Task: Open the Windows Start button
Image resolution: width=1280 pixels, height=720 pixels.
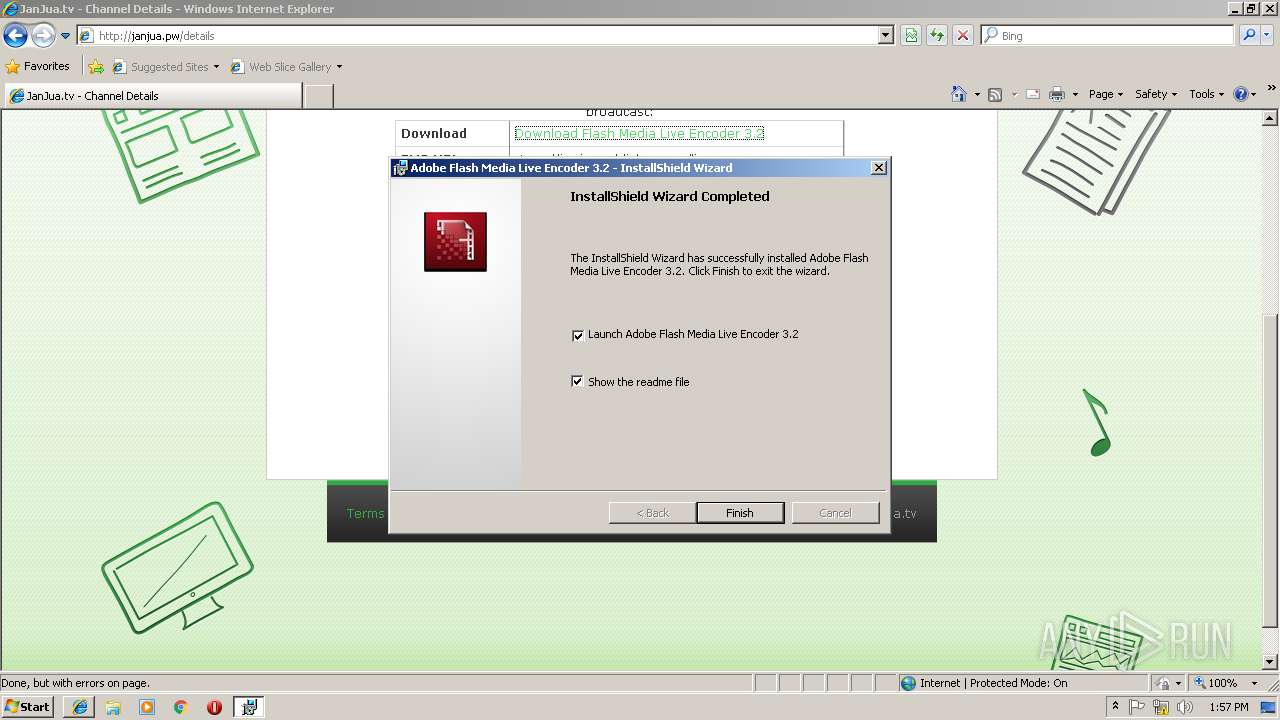Action: [27, 706]
